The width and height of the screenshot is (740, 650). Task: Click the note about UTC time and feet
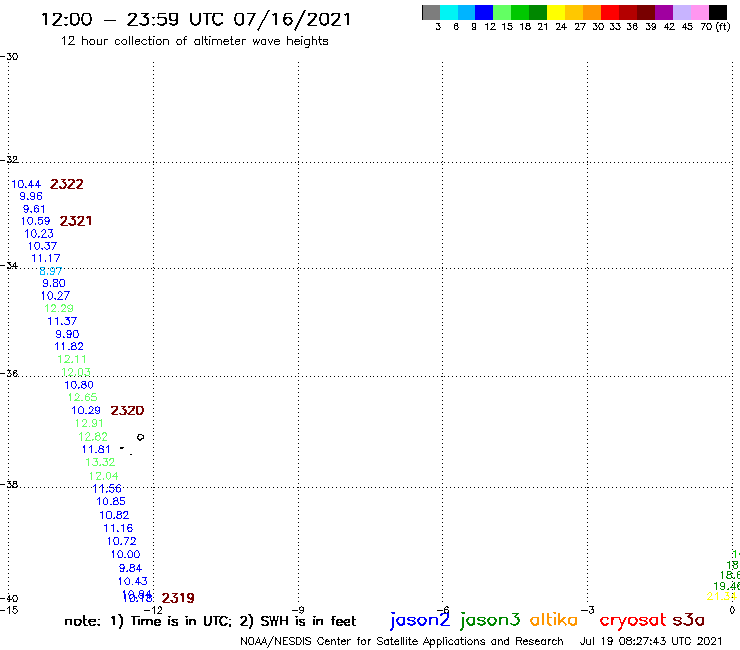(x=210, y=621)
